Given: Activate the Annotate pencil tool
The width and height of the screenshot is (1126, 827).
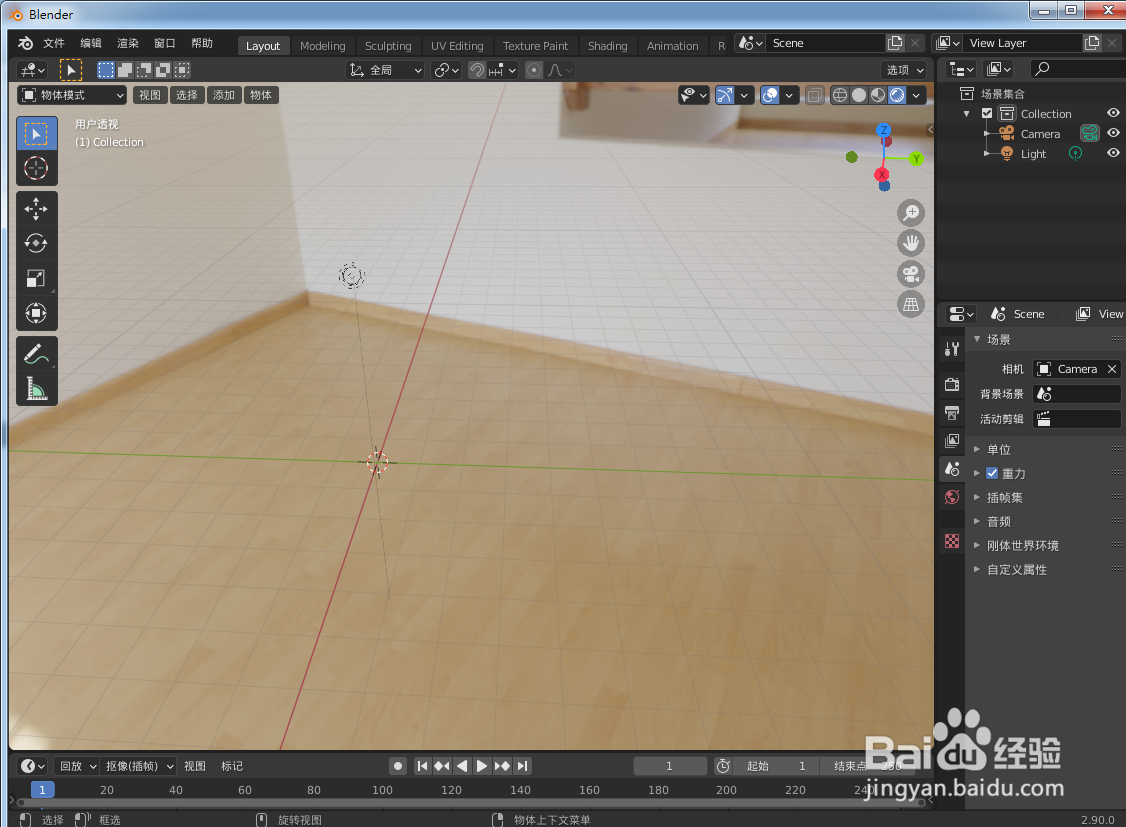Looking at the screenshot, I should [x=37, y=353].
